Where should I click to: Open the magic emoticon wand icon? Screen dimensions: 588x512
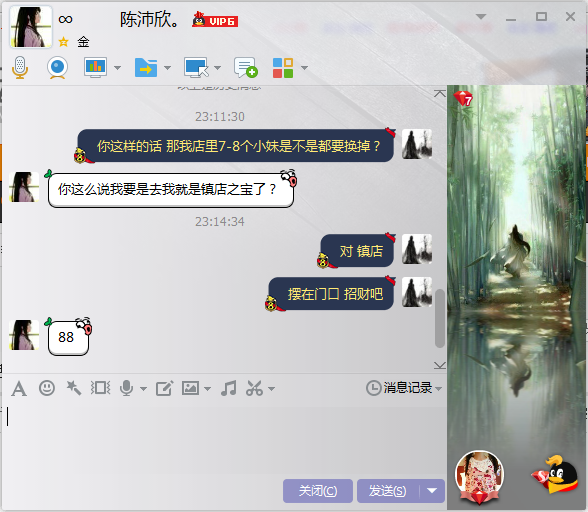[x=74, y=388]
